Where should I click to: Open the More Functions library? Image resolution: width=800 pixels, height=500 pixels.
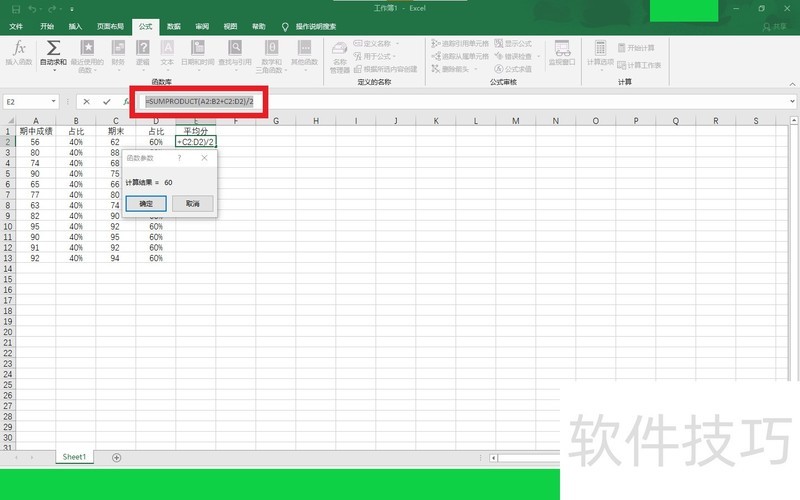point(305,55)
